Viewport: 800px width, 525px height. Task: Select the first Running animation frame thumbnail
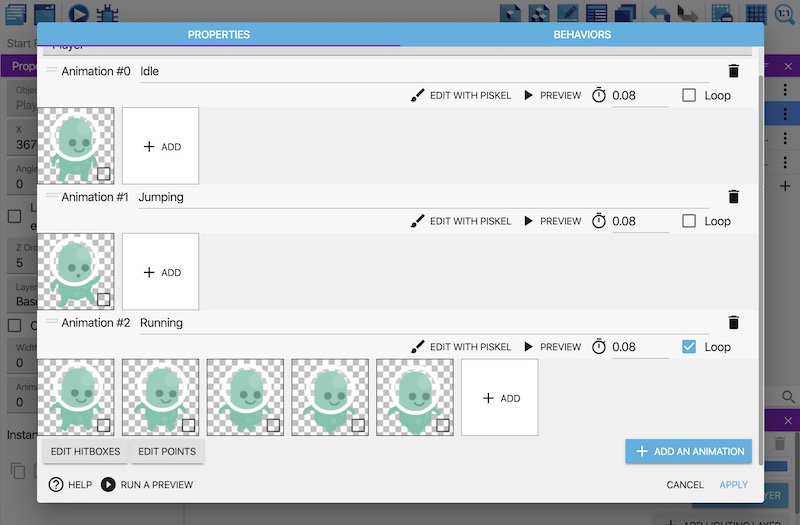click(x=75, y=397)
